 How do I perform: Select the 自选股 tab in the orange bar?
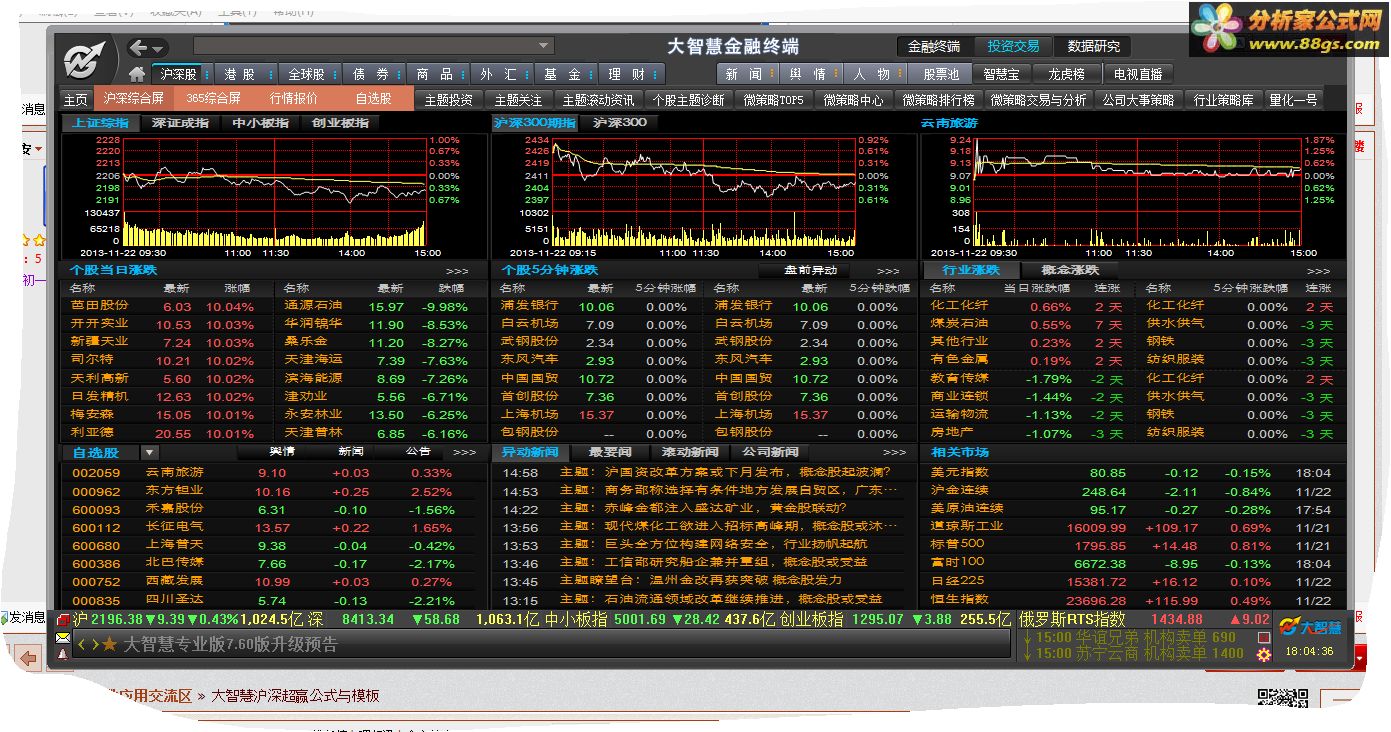(373, 99)
